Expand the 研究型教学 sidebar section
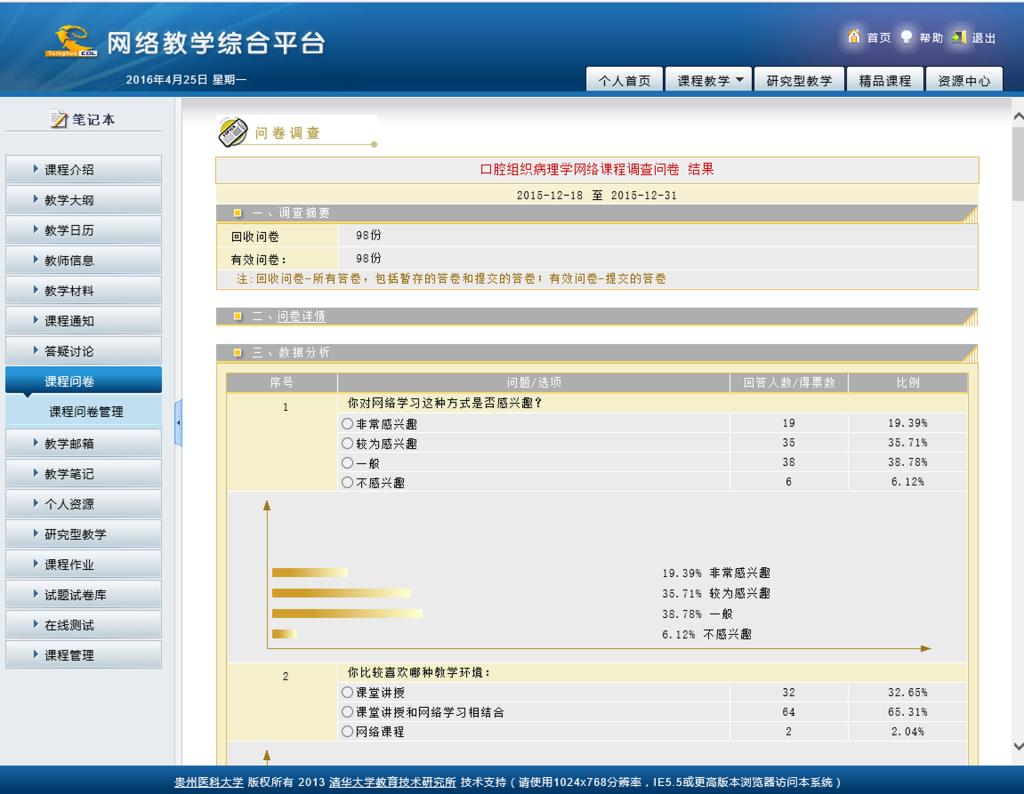 84,533
